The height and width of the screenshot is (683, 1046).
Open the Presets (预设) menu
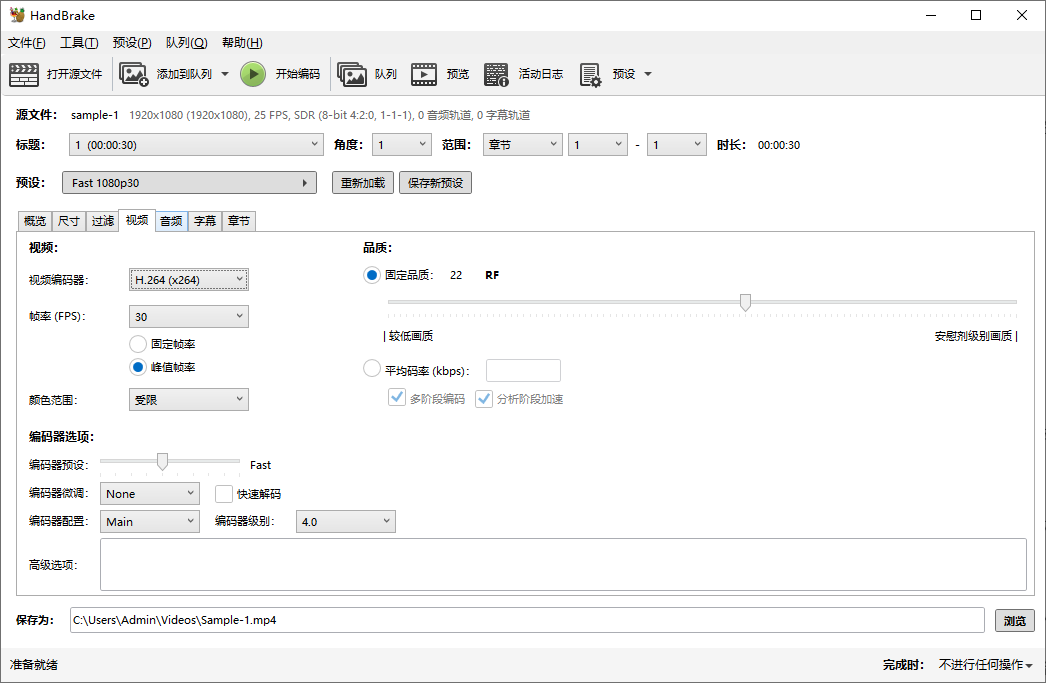point(132,43)
